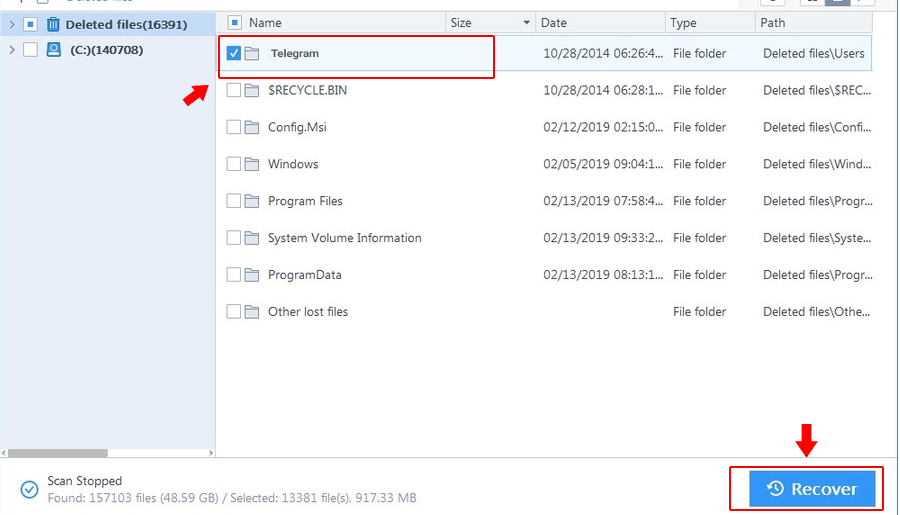Screen dimensions: 900x515
Task: Click Windows date 02/05/2019 cell
Action: (x=603, y=164)
